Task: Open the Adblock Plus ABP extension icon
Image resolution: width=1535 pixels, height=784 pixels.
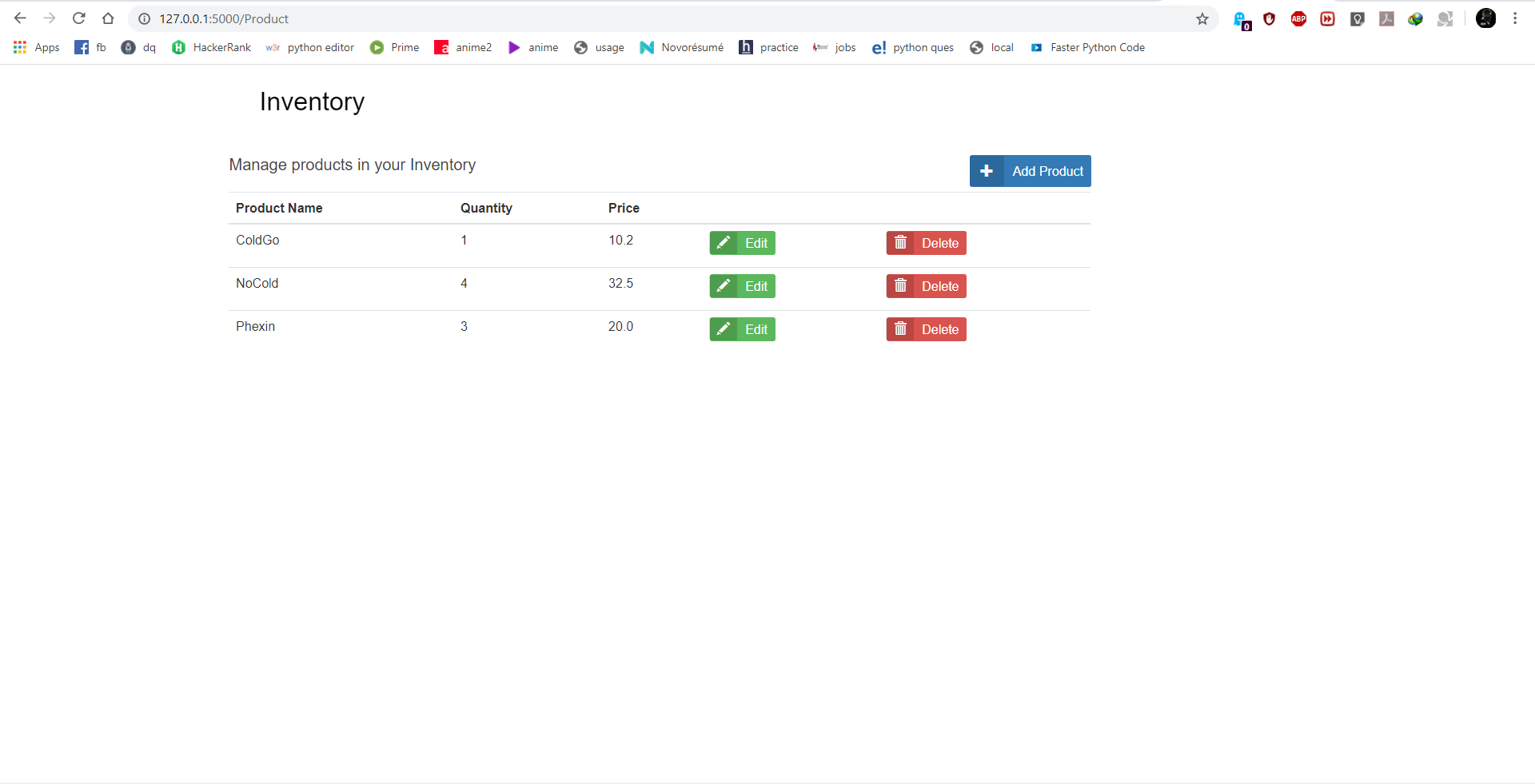Action: point(1298,18)
